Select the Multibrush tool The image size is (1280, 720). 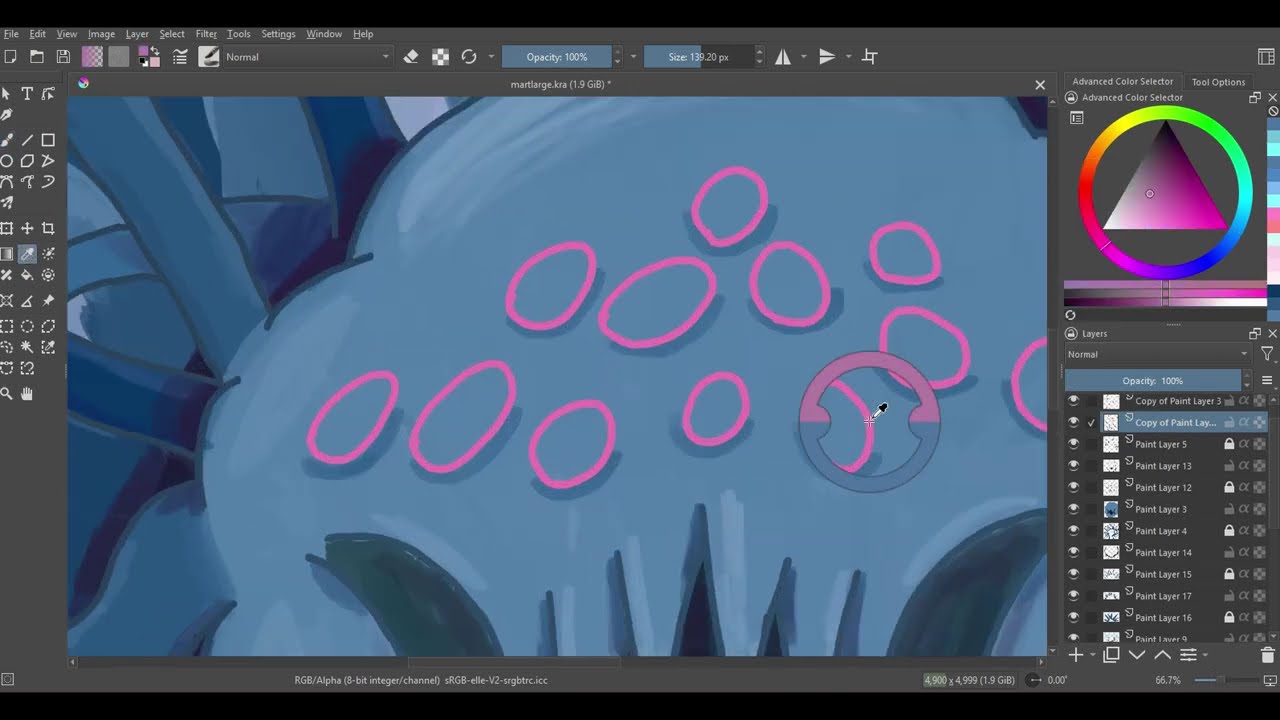[x=6, y=203]
